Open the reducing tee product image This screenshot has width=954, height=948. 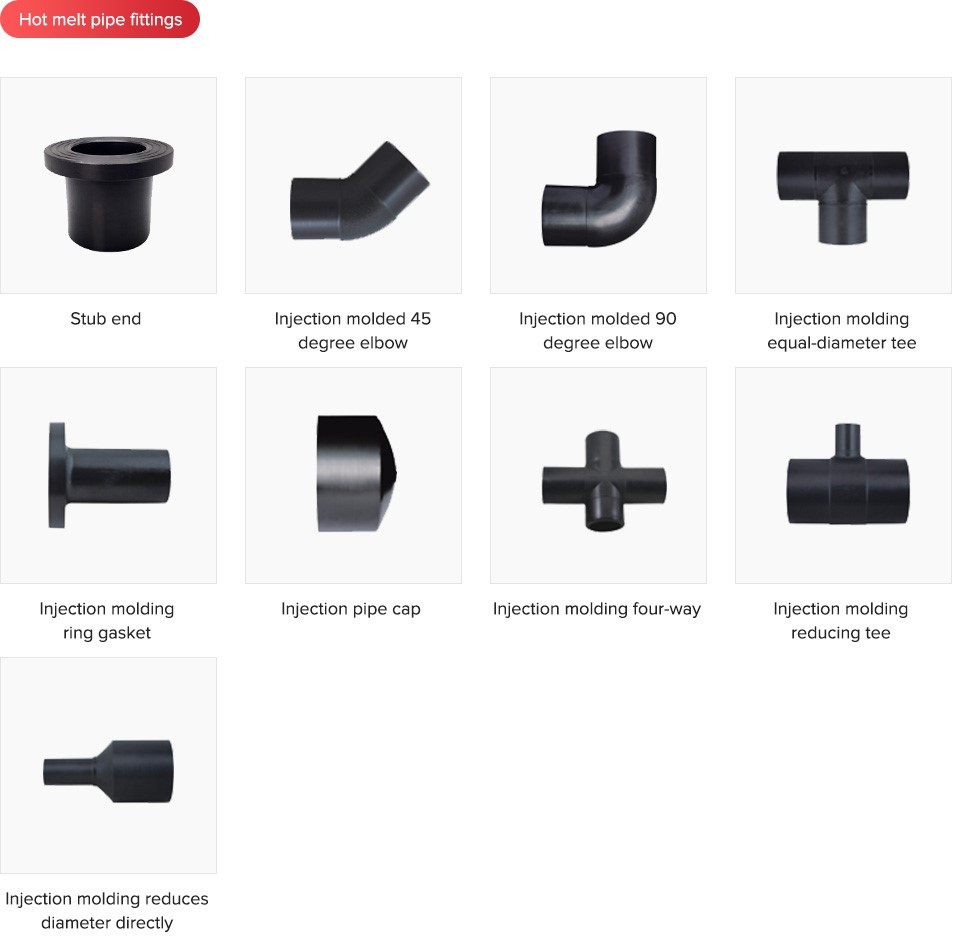click(843, 475)
